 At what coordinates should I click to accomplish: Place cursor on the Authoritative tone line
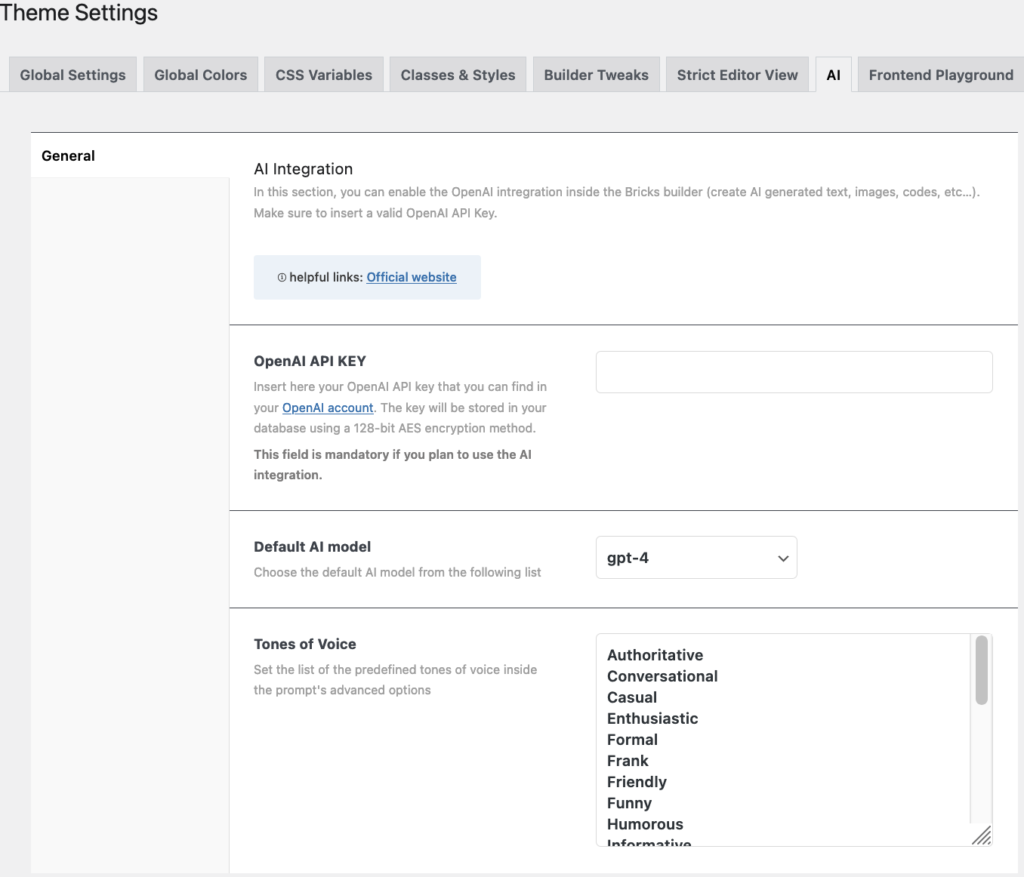pos(655,656)
